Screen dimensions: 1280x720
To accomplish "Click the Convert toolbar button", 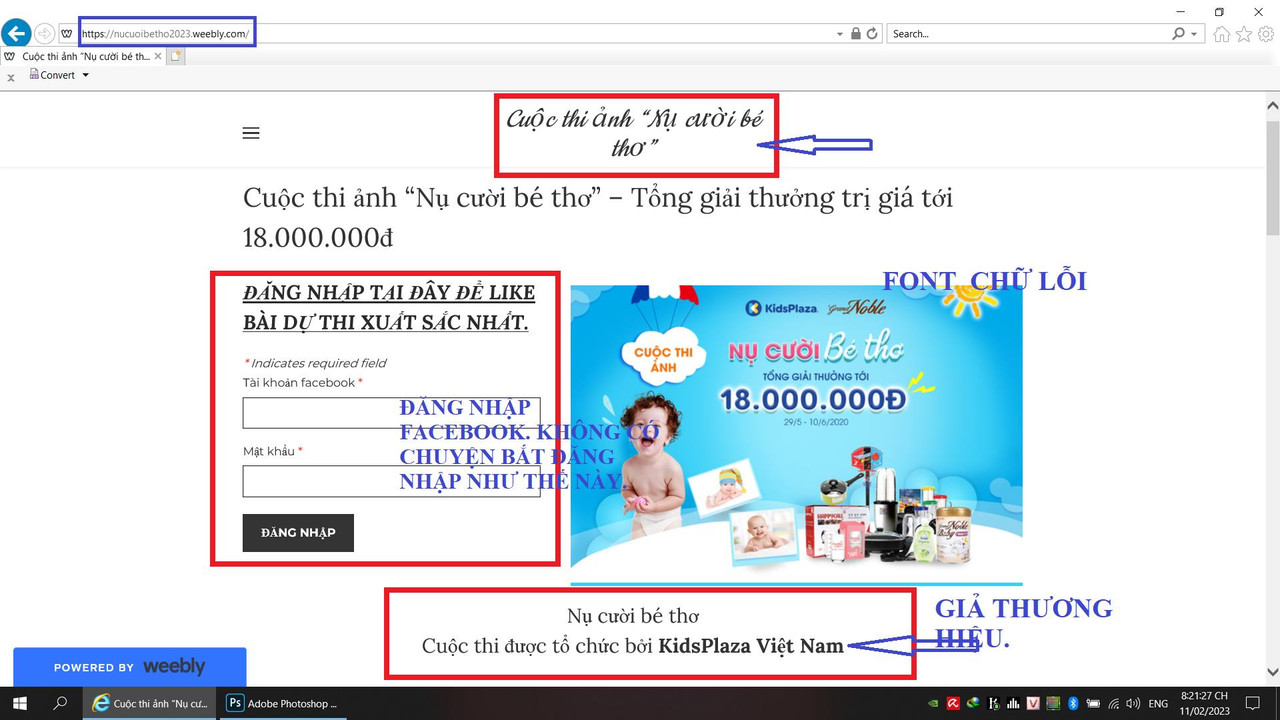I will pyautogui.click(x=52, y=75).
